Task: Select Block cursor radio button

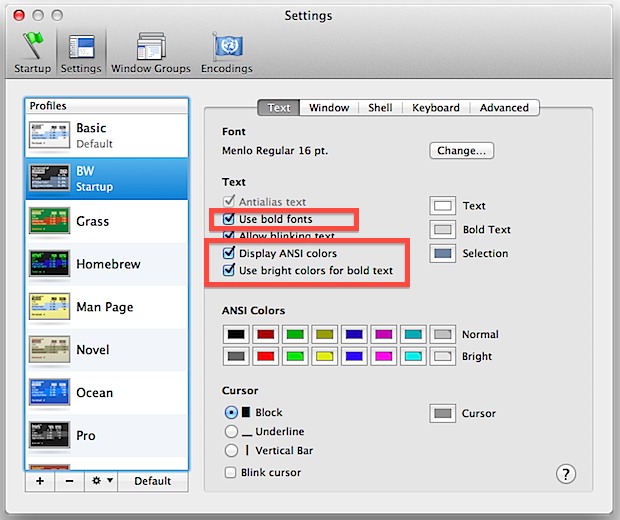Action: tap(231, 412)
